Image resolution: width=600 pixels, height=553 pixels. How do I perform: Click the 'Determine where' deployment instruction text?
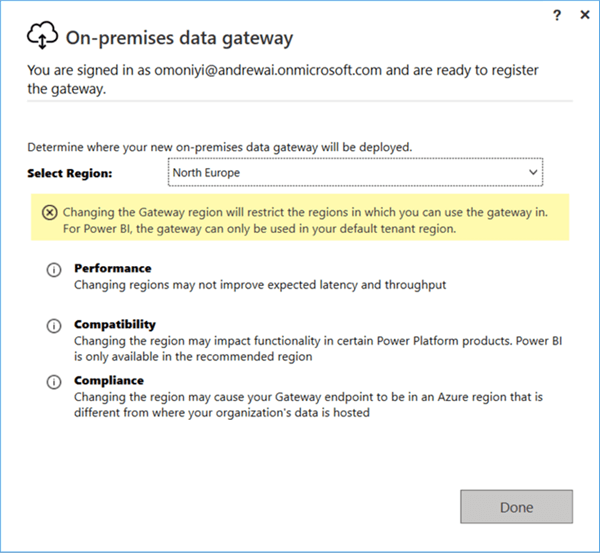pos(220,147)
